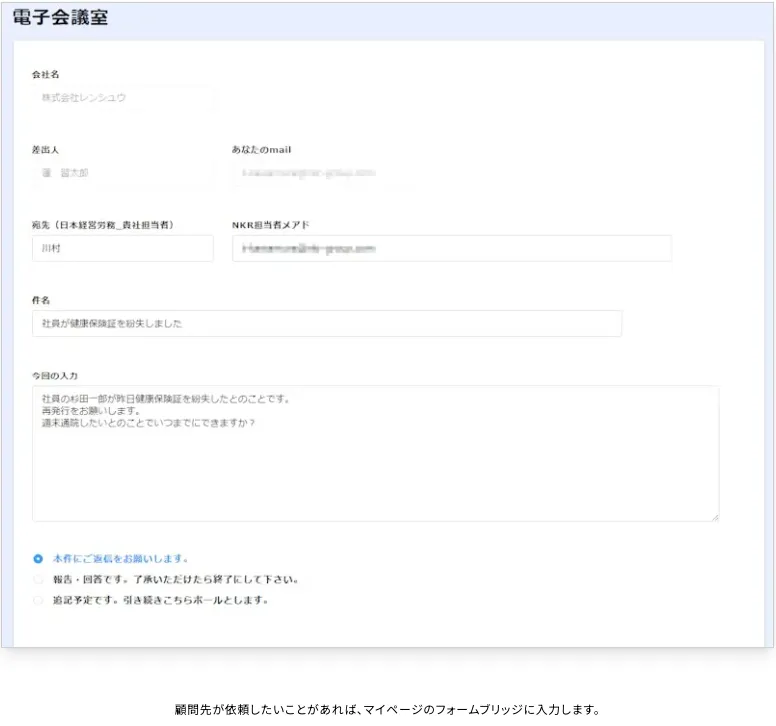Viewport: 776px width, 726px height.
Task: Click the 会社名 input field
Action: tap(123, 97)
